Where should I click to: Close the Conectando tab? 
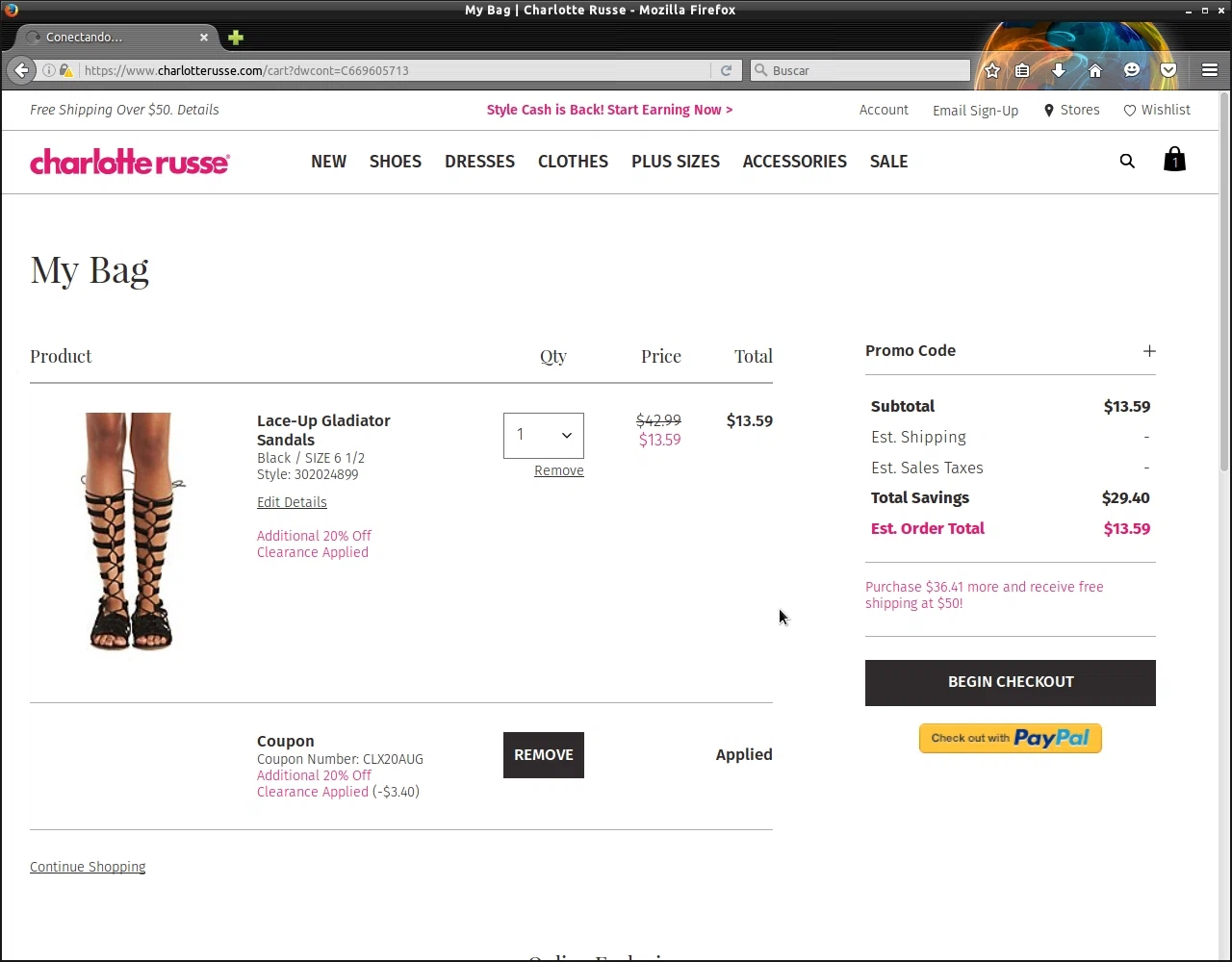204,38
